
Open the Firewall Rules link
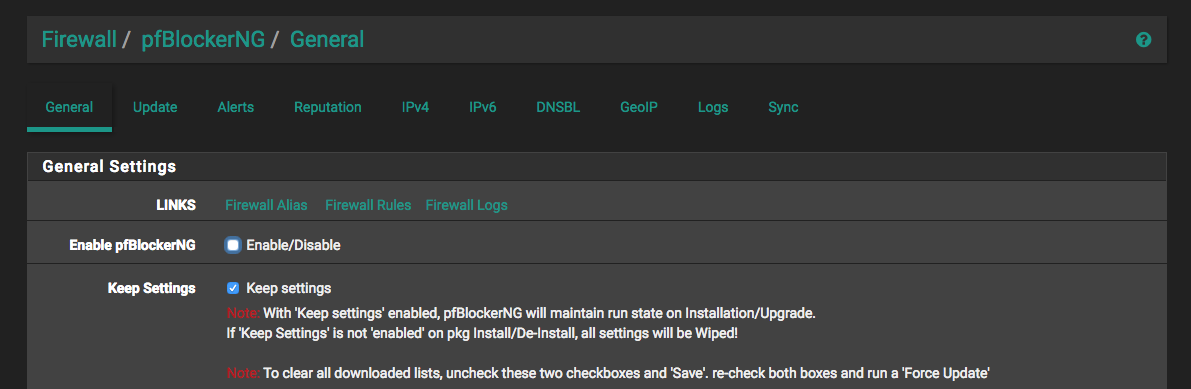pos(368,205)
